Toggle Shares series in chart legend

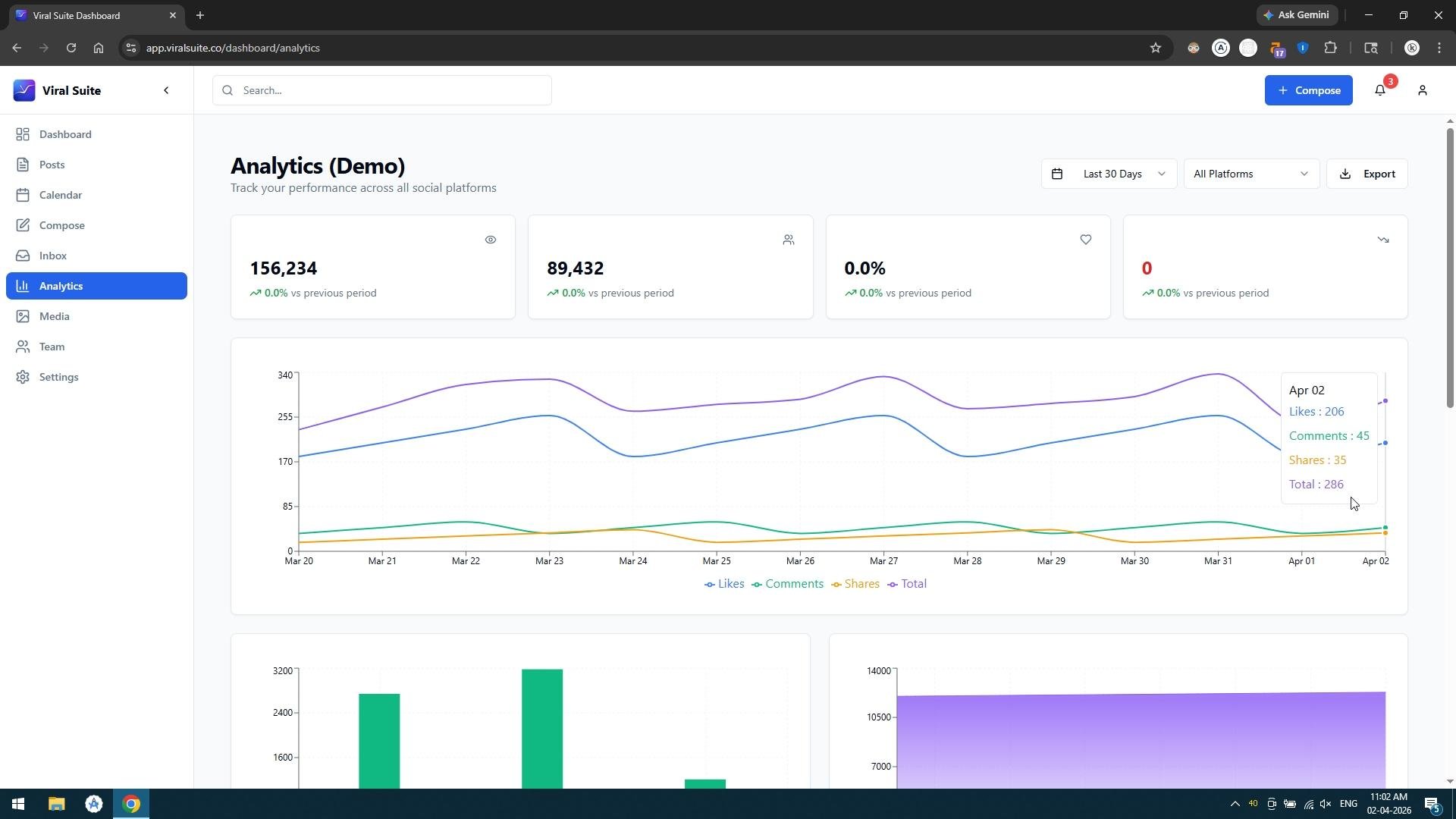click(855, 584)
